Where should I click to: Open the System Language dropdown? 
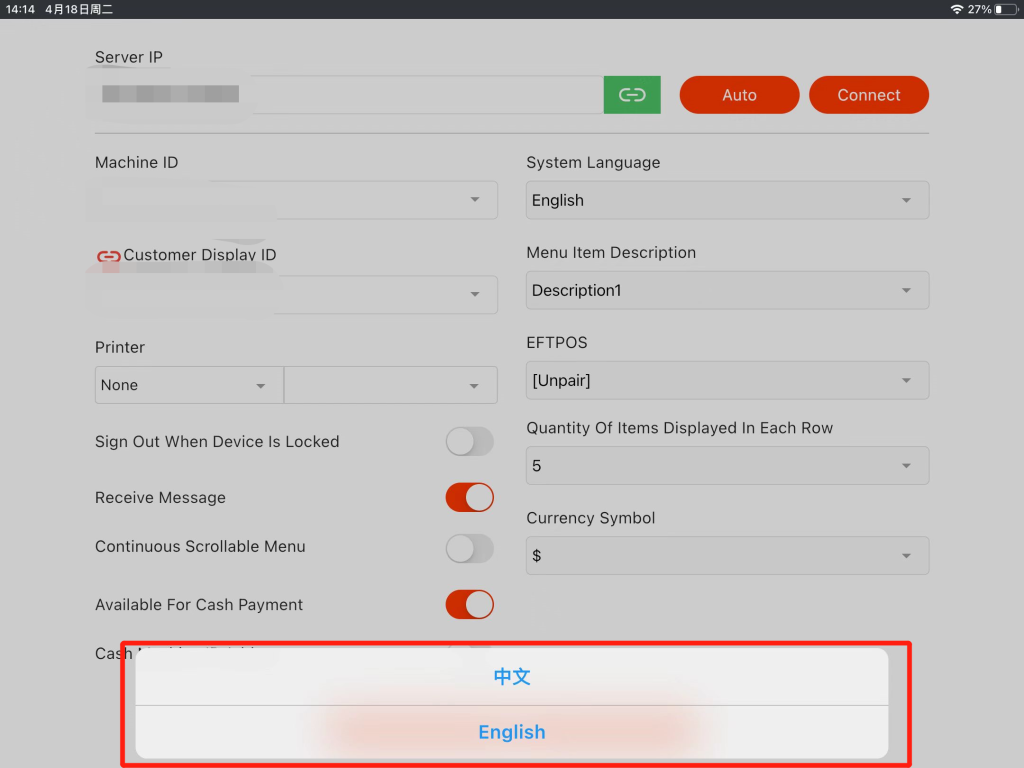727,200
